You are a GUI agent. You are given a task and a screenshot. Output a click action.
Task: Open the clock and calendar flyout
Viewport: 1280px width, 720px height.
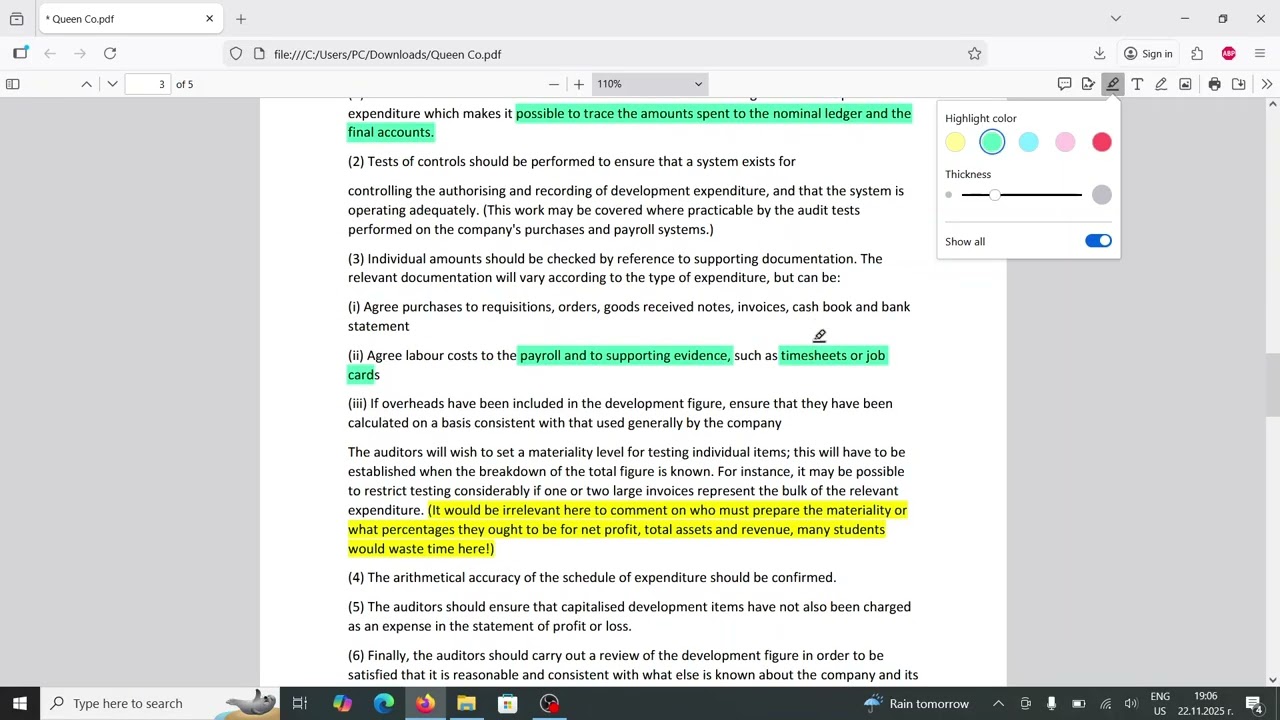coord(1205,703)
